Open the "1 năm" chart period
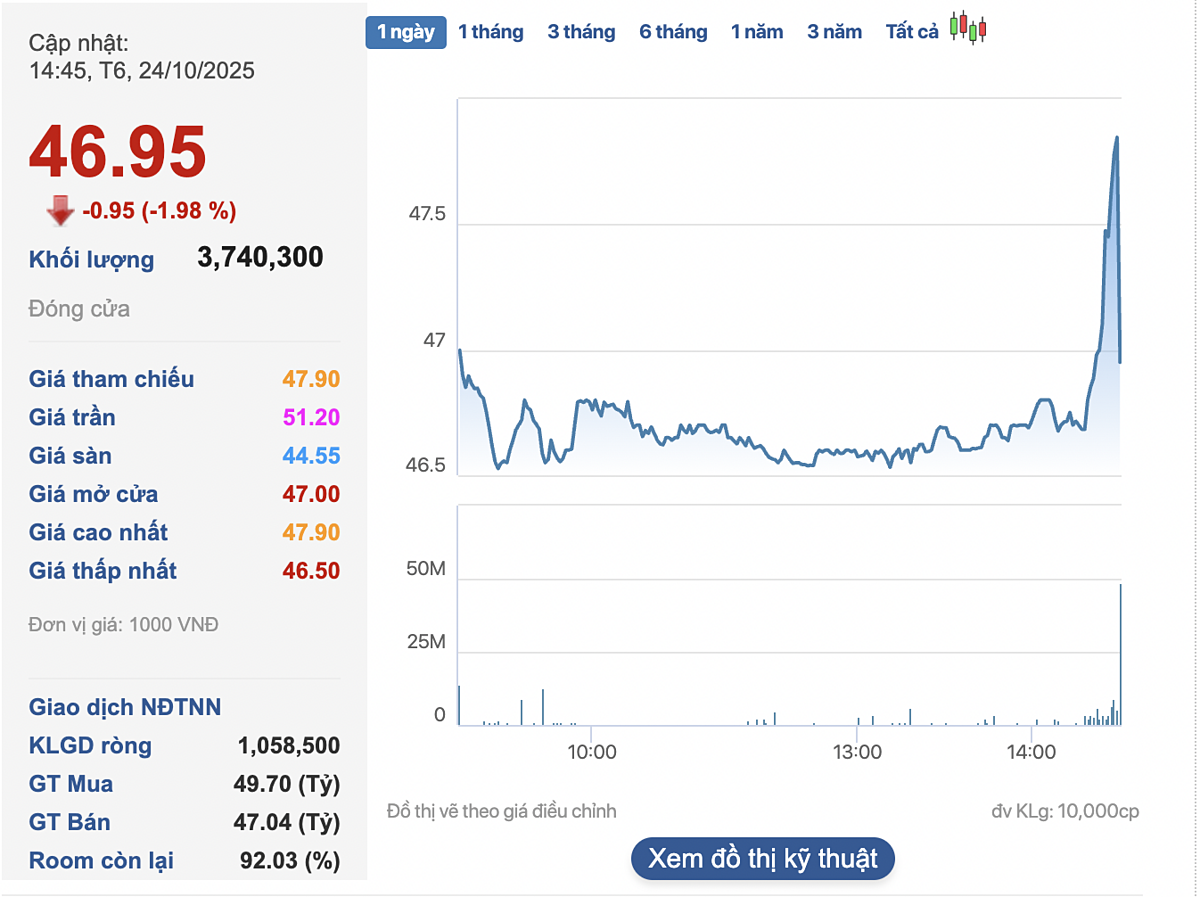 point(757,31)
